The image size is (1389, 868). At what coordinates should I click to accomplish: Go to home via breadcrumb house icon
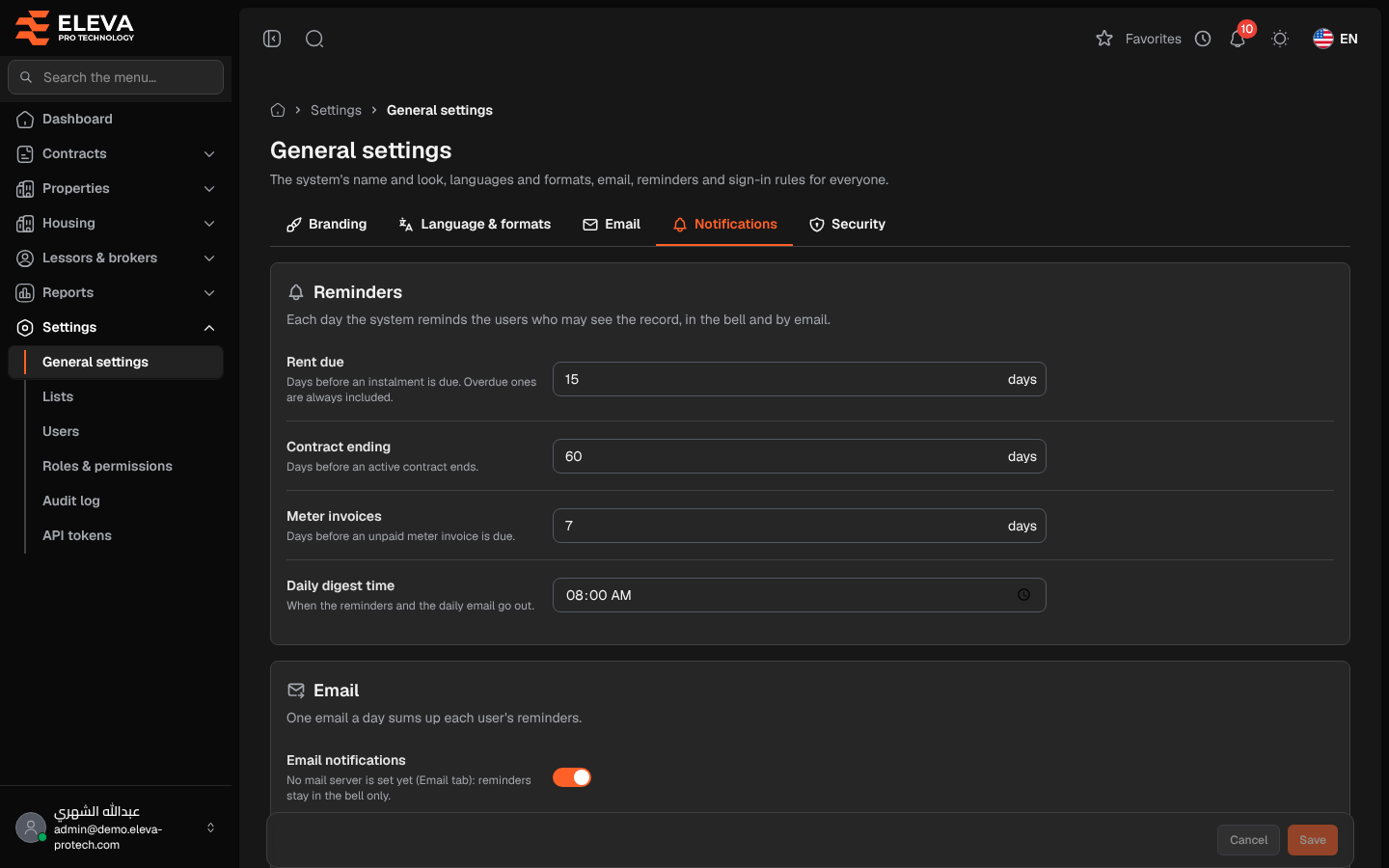click(x=278, y=110)
